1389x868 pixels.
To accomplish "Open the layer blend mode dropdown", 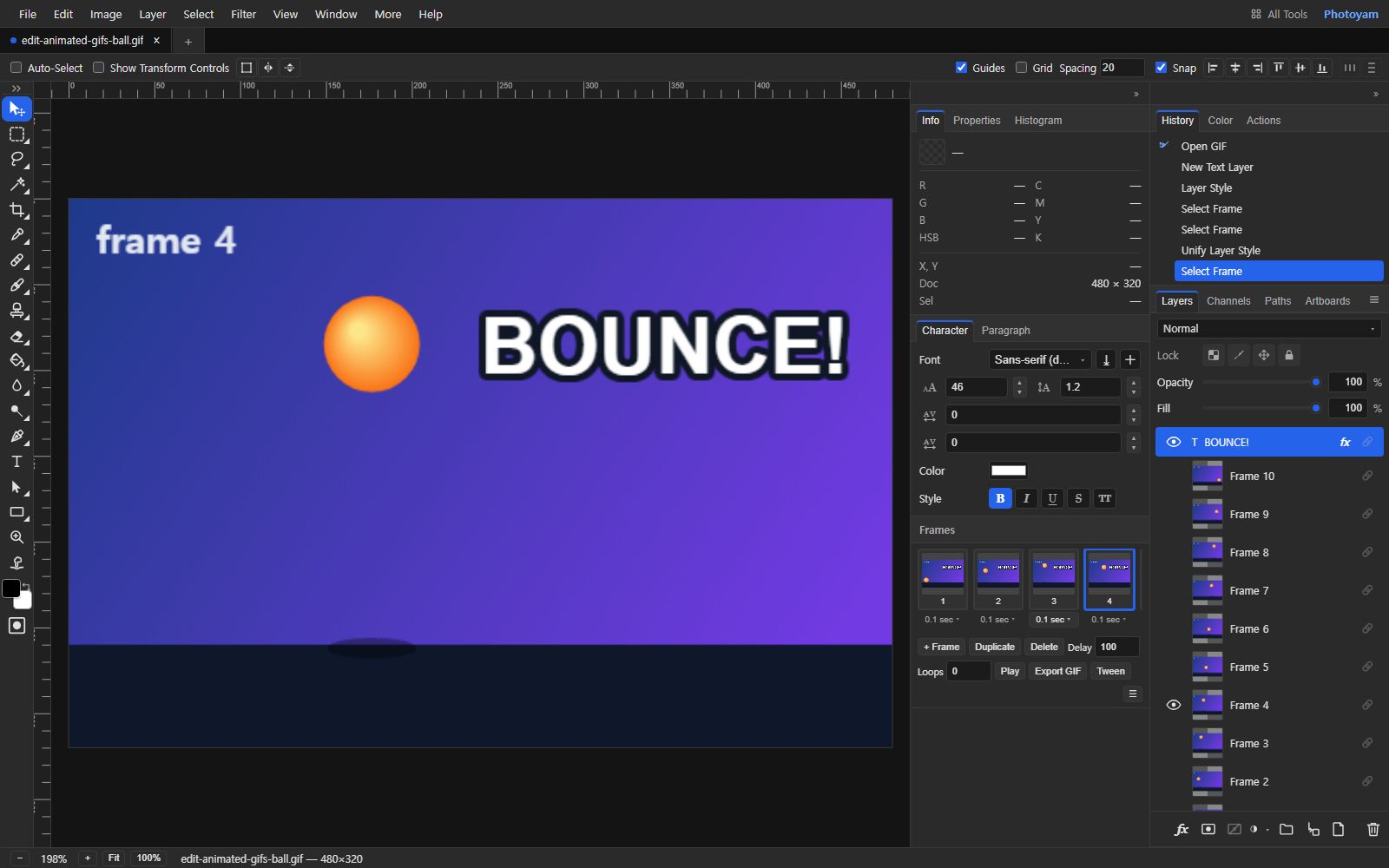I will [x=1268, y=328].
